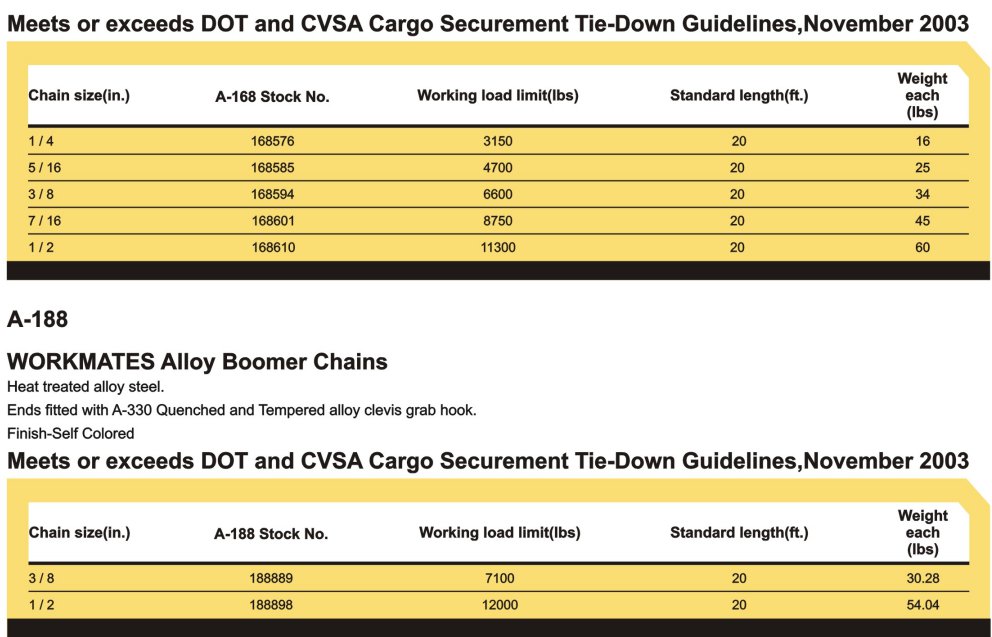Image resolution: width=992 pixels, height=637 pixels.
Task: Click the A-188 section heading
Action: [37, 319]
